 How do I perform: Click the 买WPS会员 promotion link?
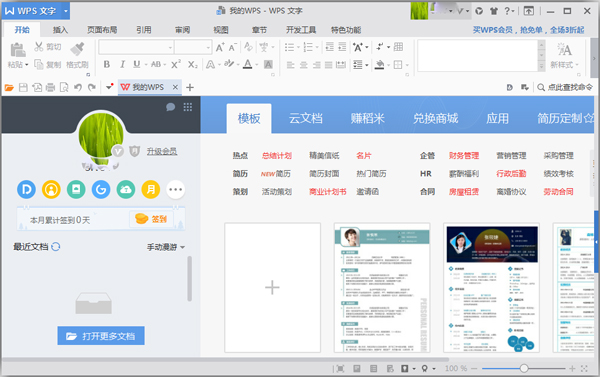point(528,30)
